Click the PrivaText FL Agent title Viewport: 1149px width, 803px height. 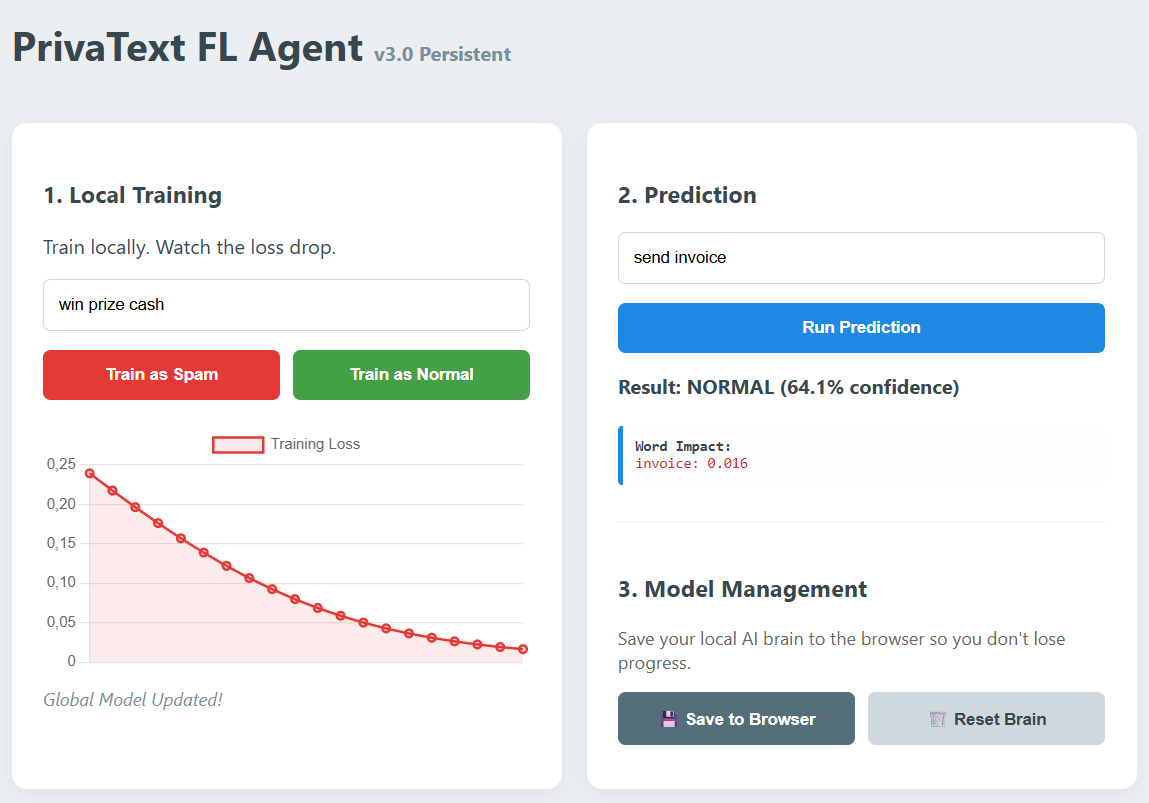[188, 48]
